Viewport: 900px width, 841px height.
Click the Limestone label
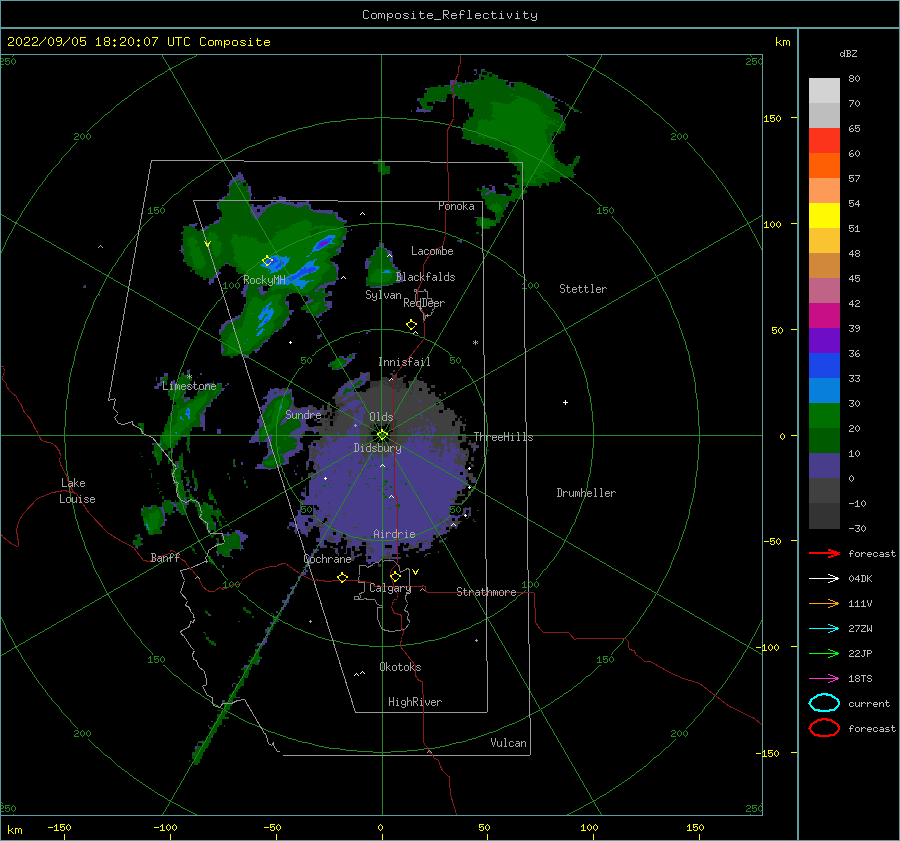[x=189, y=386]
